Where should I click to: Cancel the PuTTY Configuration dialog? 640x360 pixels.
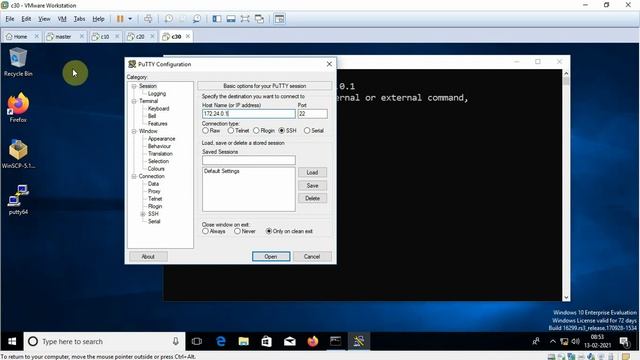312,256
